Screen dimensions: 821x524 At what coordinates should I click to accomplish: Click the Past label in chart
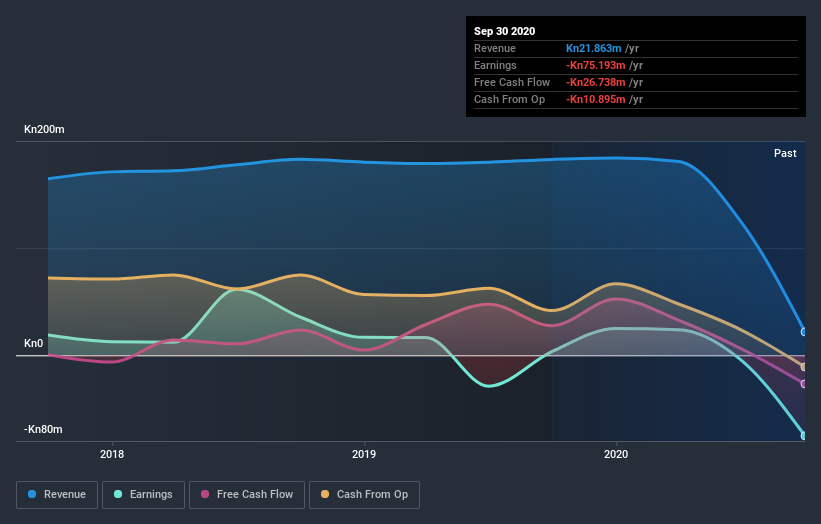pyautogui.click(x=785, y=153)
